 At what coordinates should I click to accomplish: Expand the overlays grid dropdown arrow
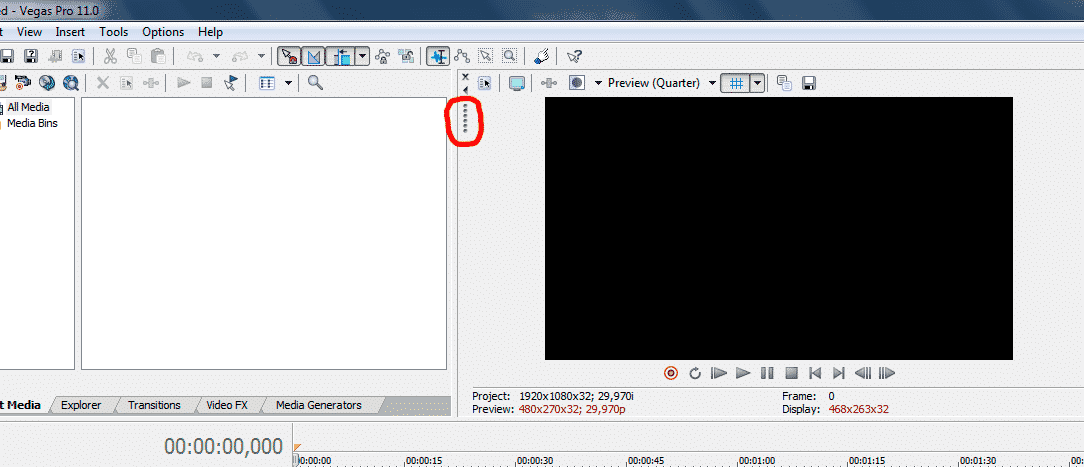click(x=757, y=83)
